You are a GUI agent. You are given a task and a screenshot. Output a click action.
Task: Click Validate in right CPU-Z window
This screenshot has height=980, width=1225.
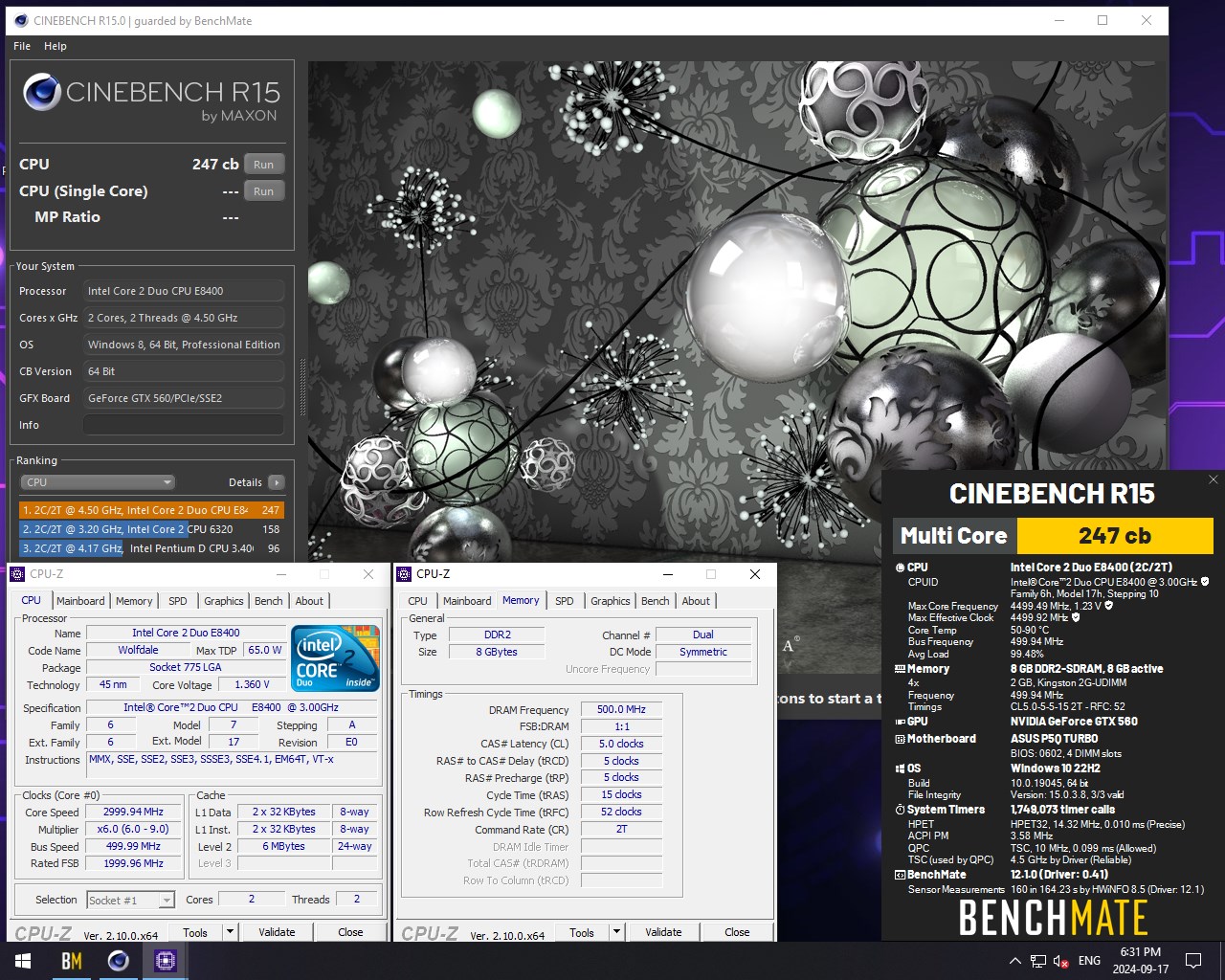point(663,932)
